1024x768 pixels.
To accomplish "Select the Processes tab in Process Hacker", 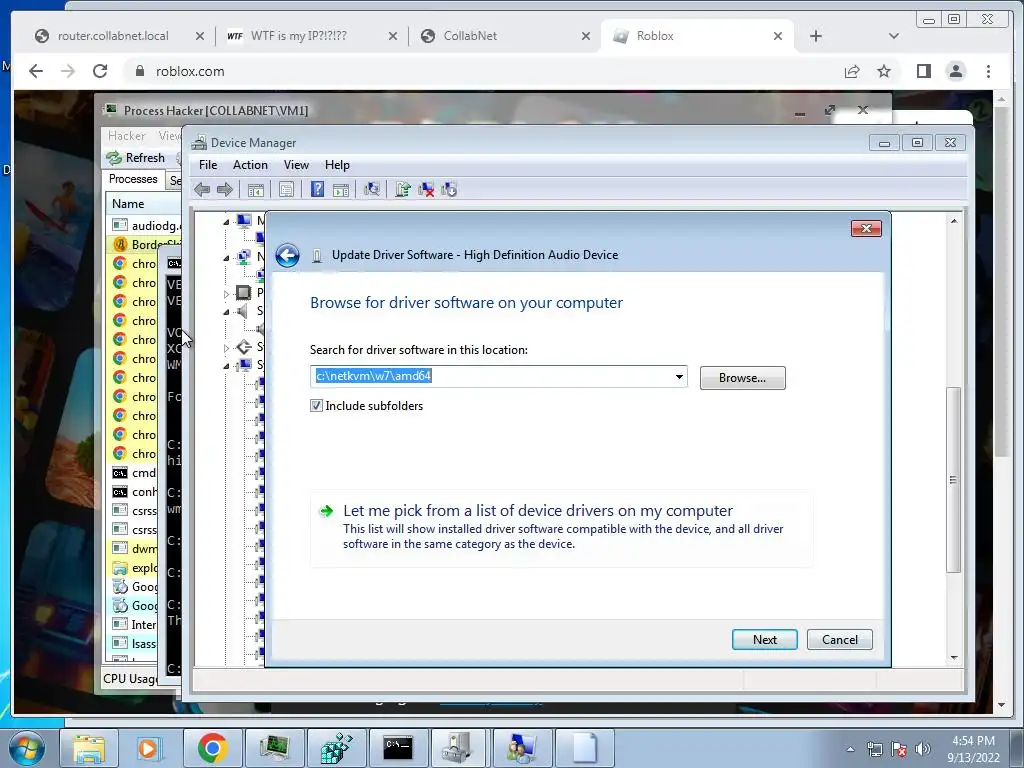I will tap(133, 179).
